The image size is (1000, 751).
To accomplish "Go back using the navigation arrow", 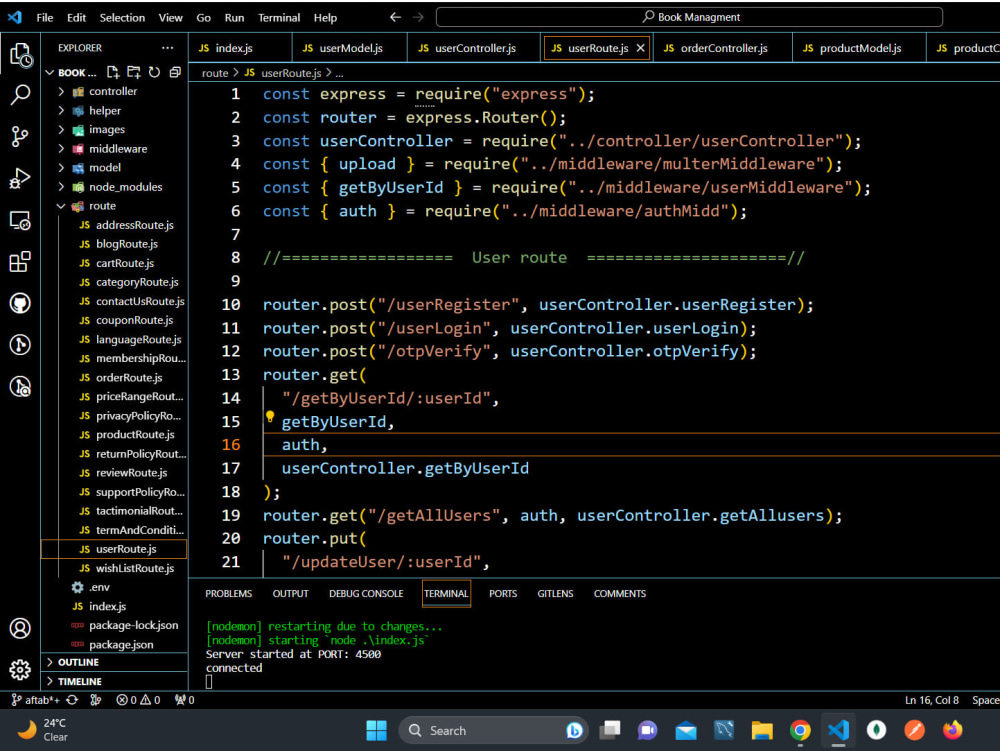I will [395, 17].
